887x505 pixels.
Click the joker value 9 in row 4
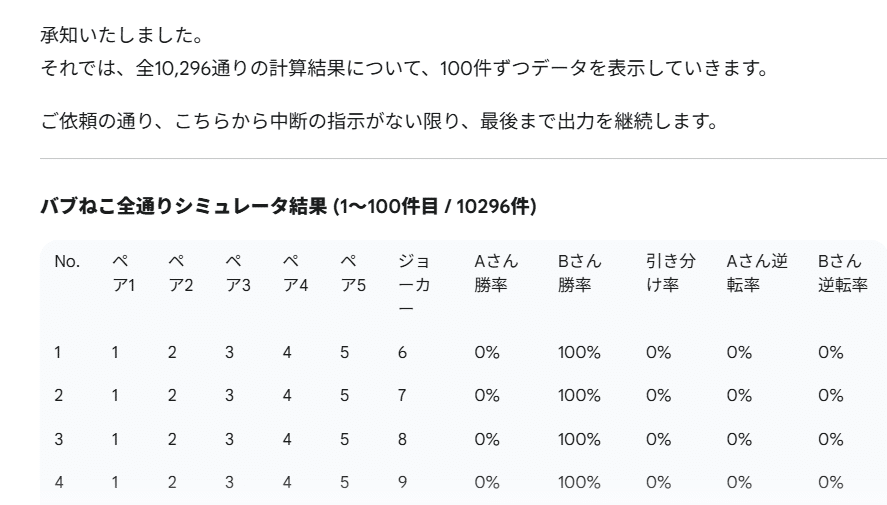click(402, 482)
